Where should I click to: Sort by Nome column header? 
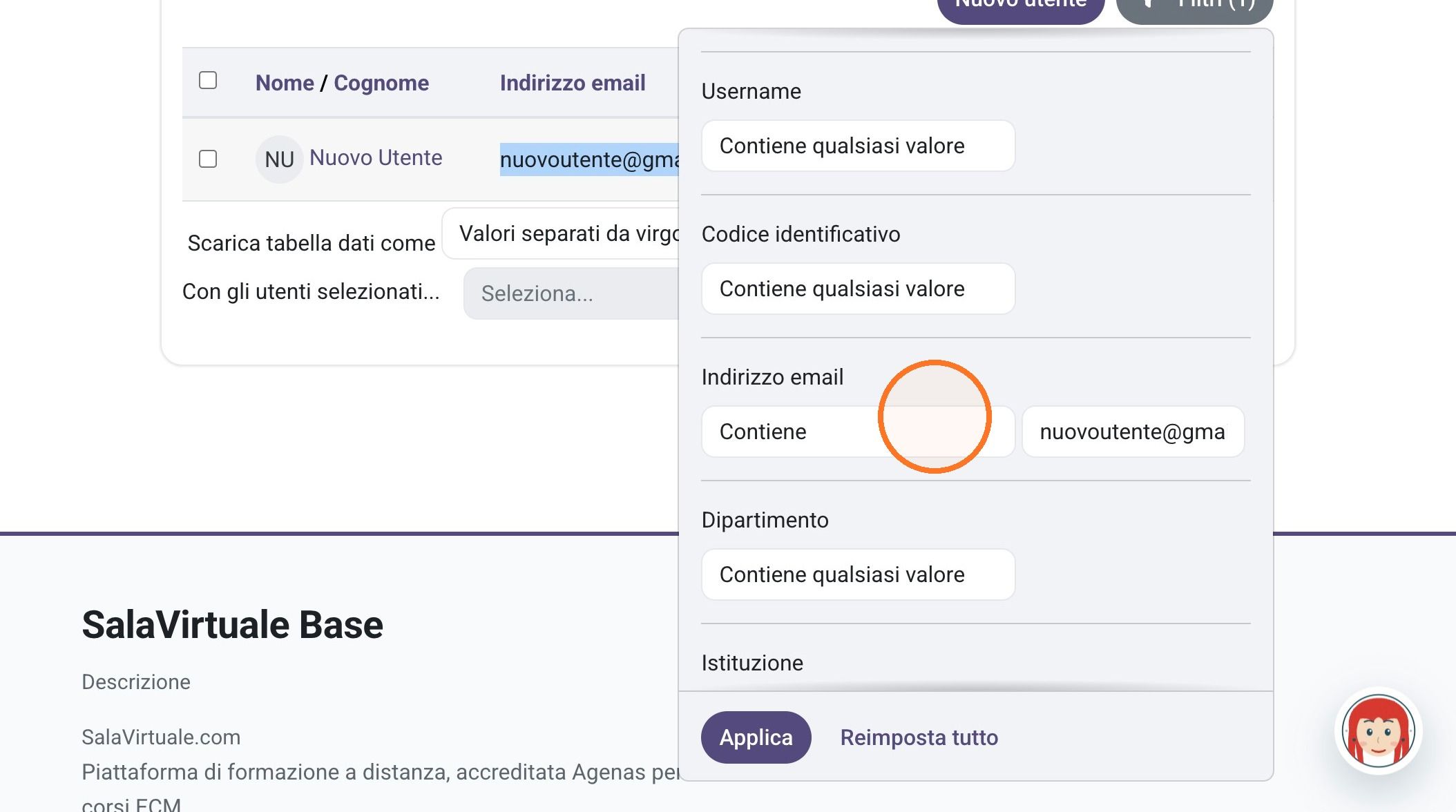tap(285, 83)
